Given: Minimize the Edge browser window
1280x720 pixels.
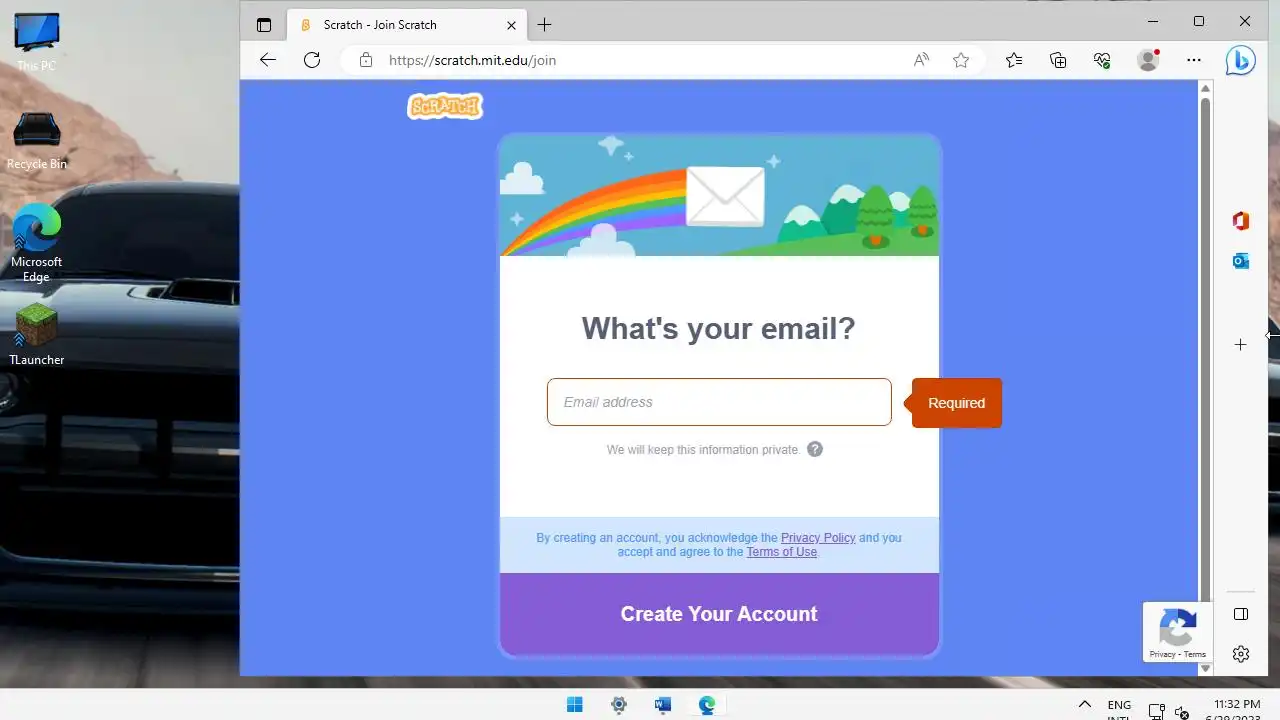Looking at the screenshot, I should (x=1153, y=21).
